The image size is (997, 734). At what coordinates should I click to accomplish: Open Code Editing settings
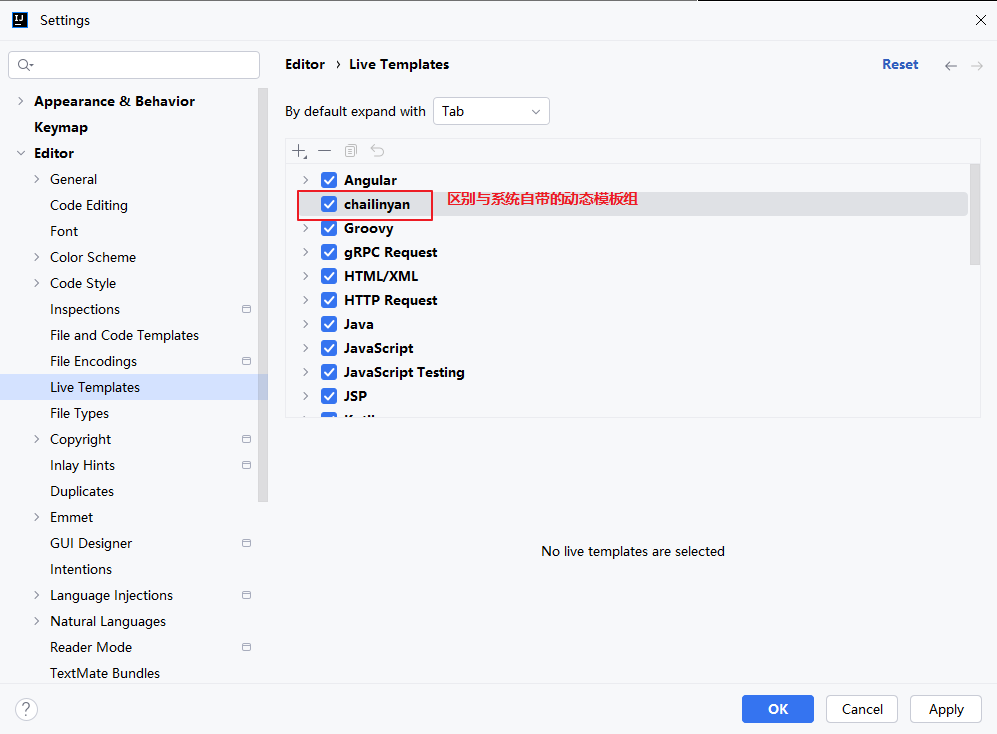(89, 205)
